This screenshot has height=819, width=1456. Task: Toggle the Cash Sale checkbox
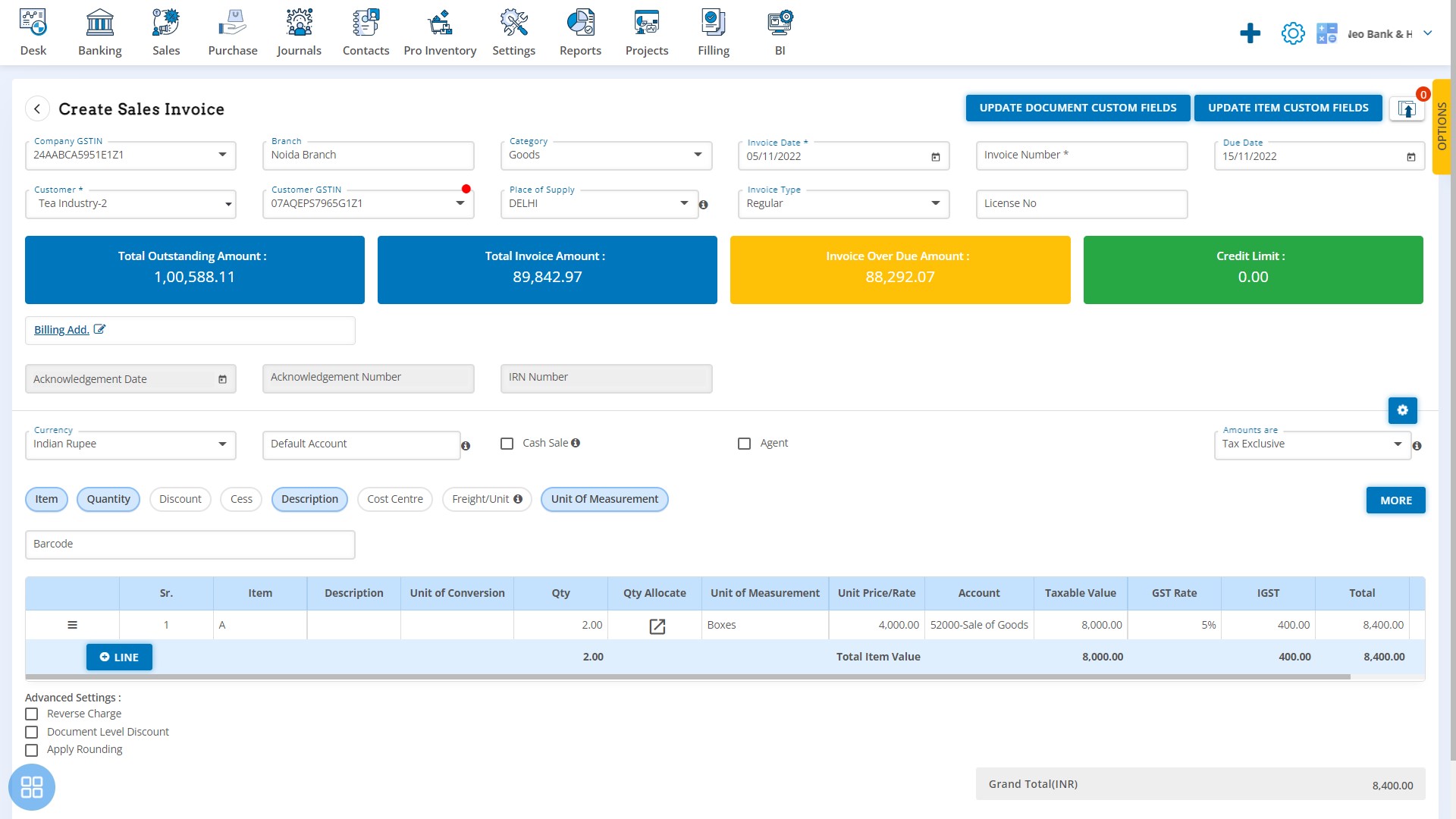[x=506, y=443]
